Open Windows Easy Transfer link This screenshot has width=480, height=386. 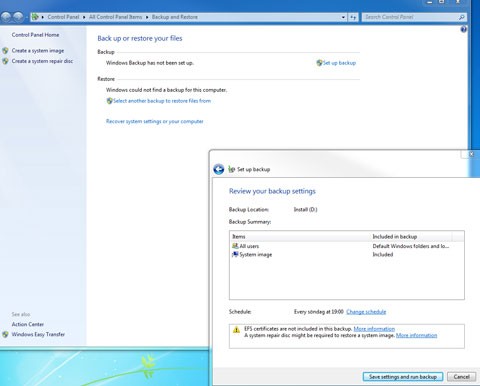tap(38, 334)
